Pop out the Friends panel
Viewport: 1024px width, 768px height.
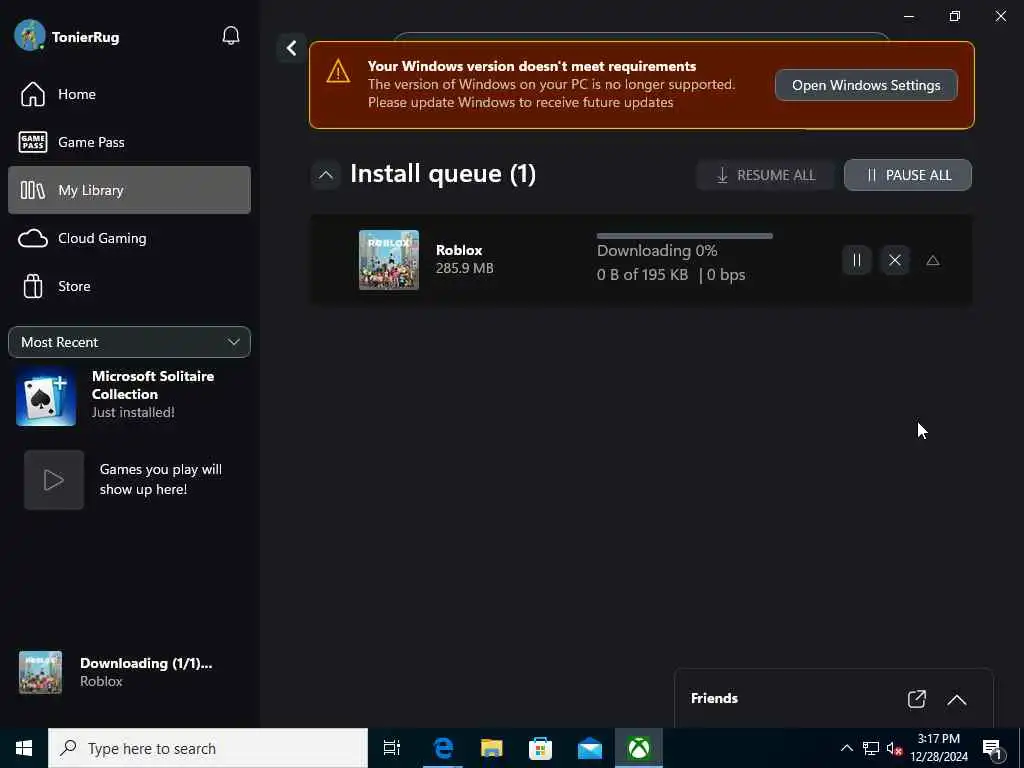tap(917, 699)
